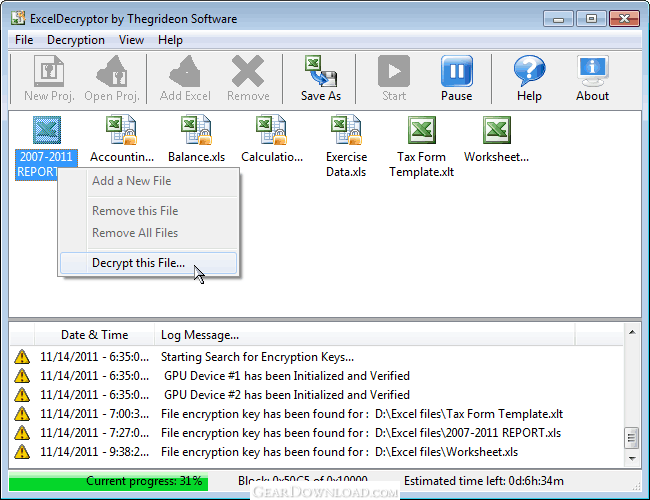Open the About info icon
Screen dimensions: 650x500
point(592,71)
